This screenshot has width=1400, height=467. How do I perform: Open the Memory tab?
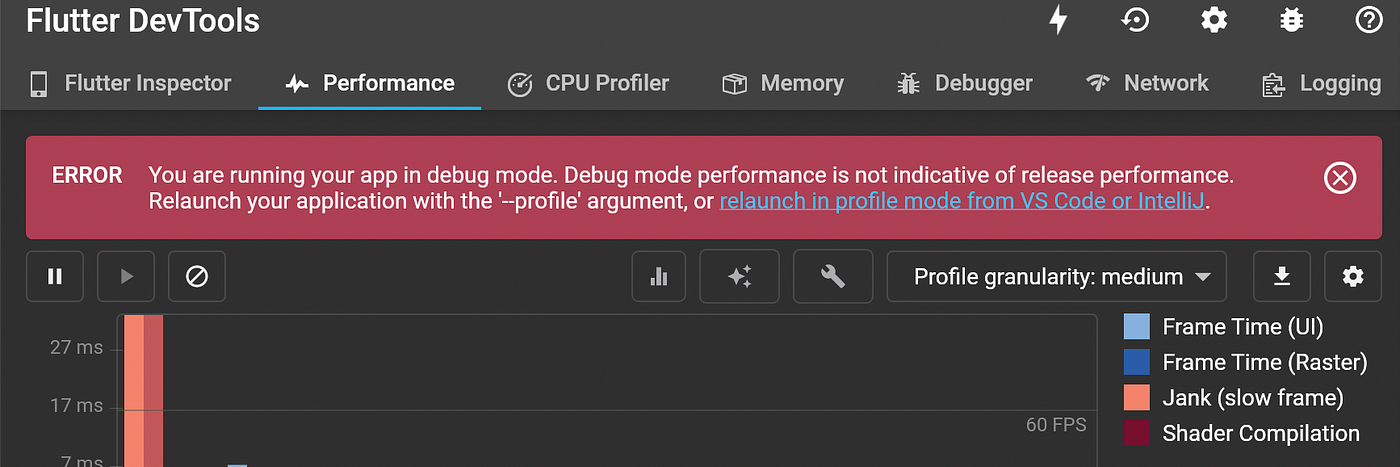point(783,83)
